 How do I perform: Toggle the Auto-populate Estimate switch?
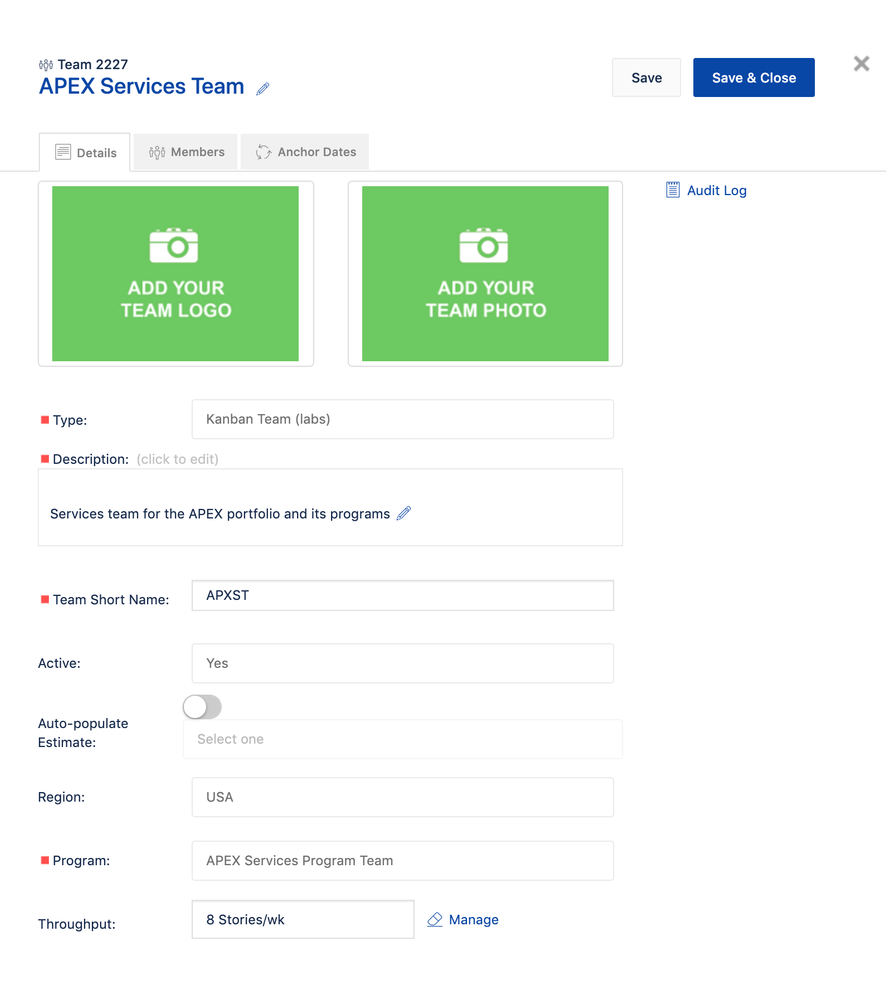point(202,707)
